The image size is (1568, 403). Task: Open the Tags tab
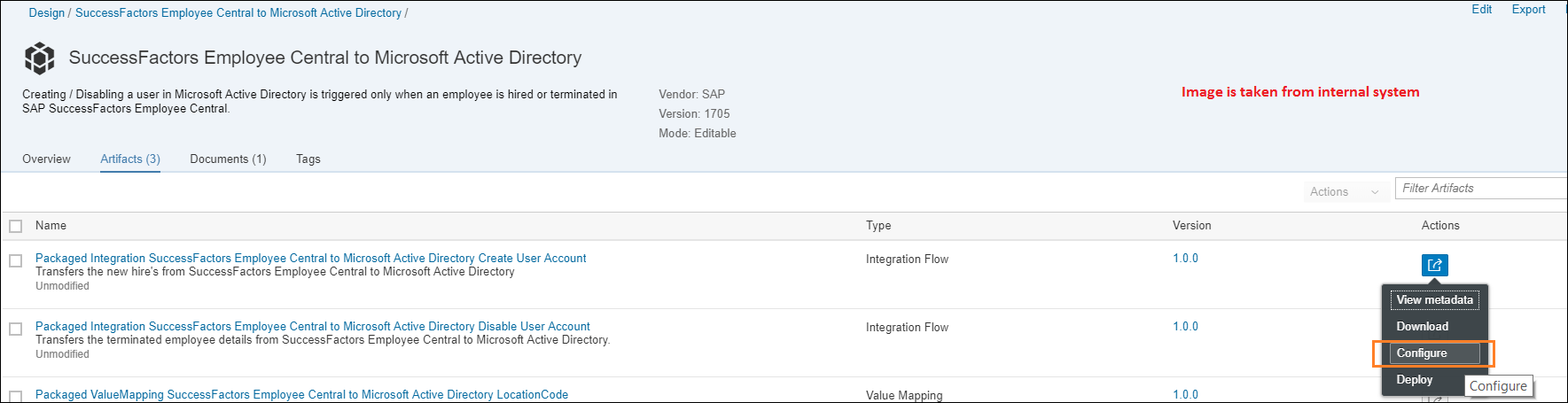click(308, 159)
